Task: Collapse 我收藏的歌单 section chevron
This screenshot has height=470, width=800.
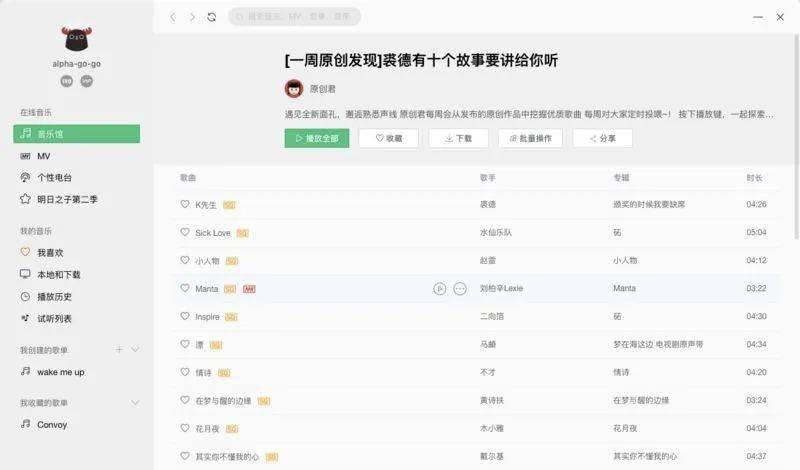Action: pyautogui.click(x=135, y=403)
